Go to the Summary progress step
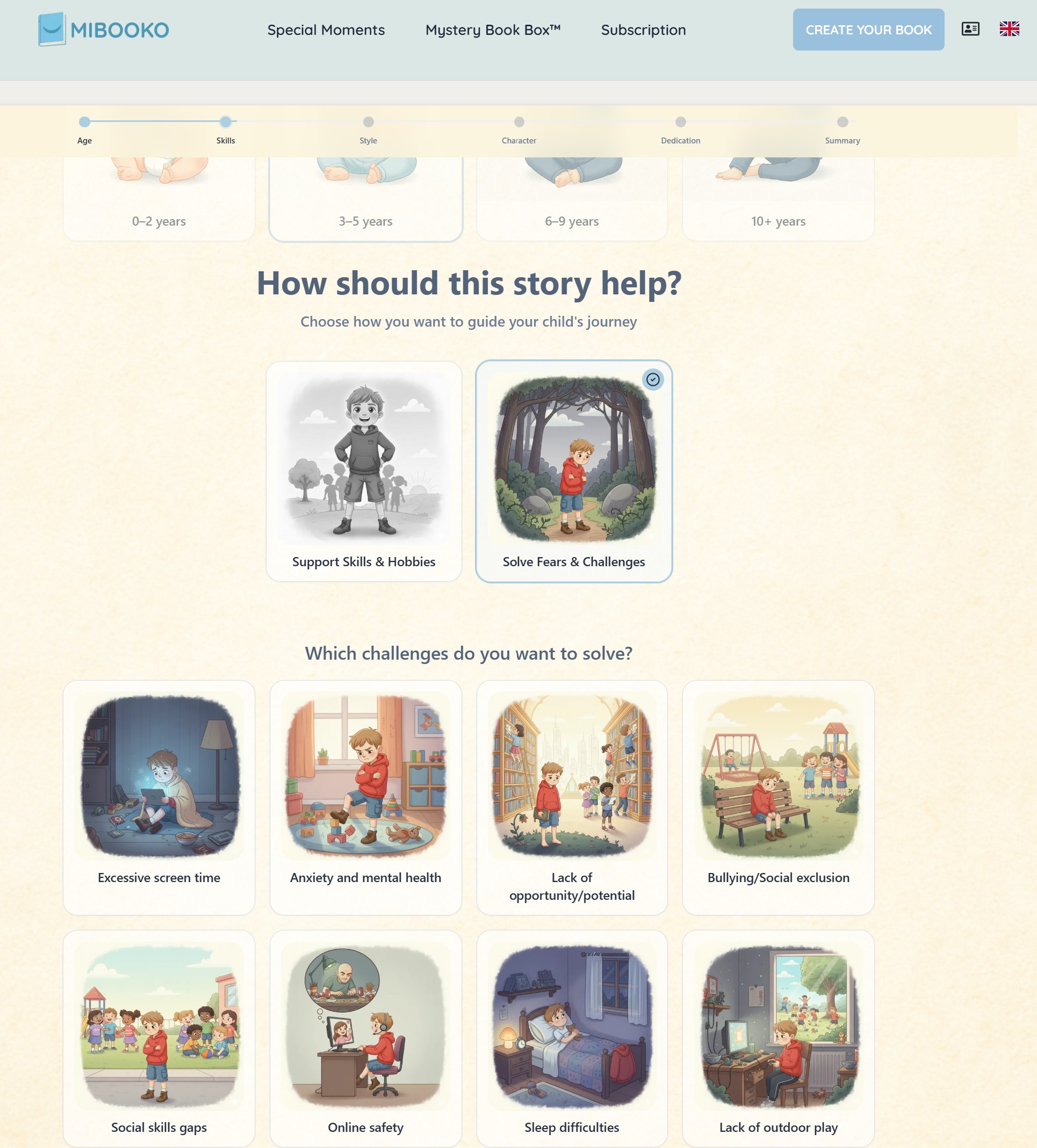 [x=842, y=122]
